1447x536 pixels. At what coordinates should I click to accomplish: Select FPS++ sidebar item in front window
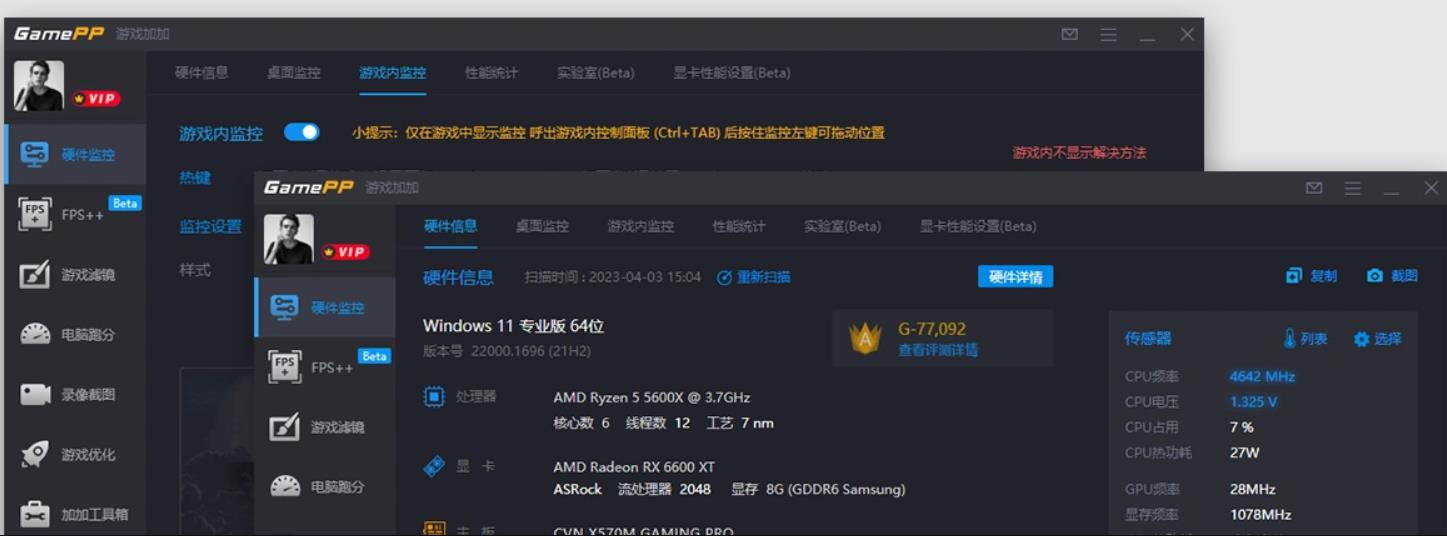(325, 367)
